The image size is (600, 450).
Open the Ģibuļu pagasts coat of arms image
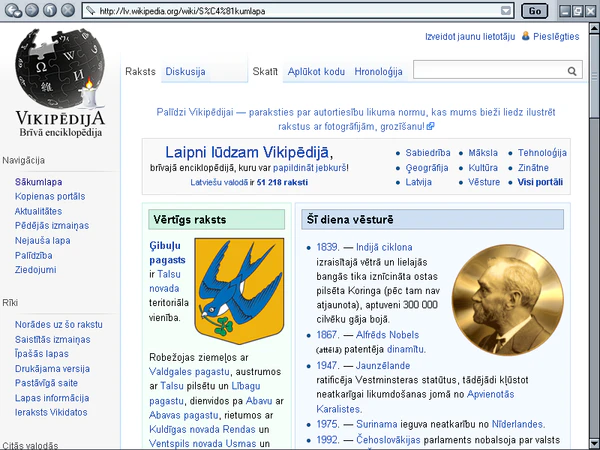238,291
